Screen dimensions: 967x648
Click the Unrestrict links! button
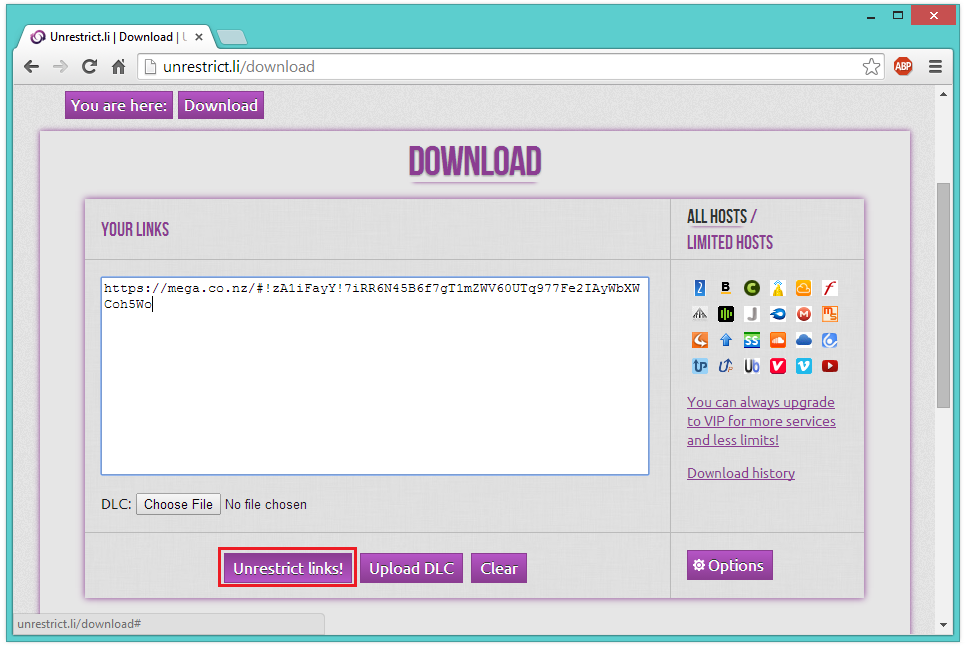tap(287, 567)
